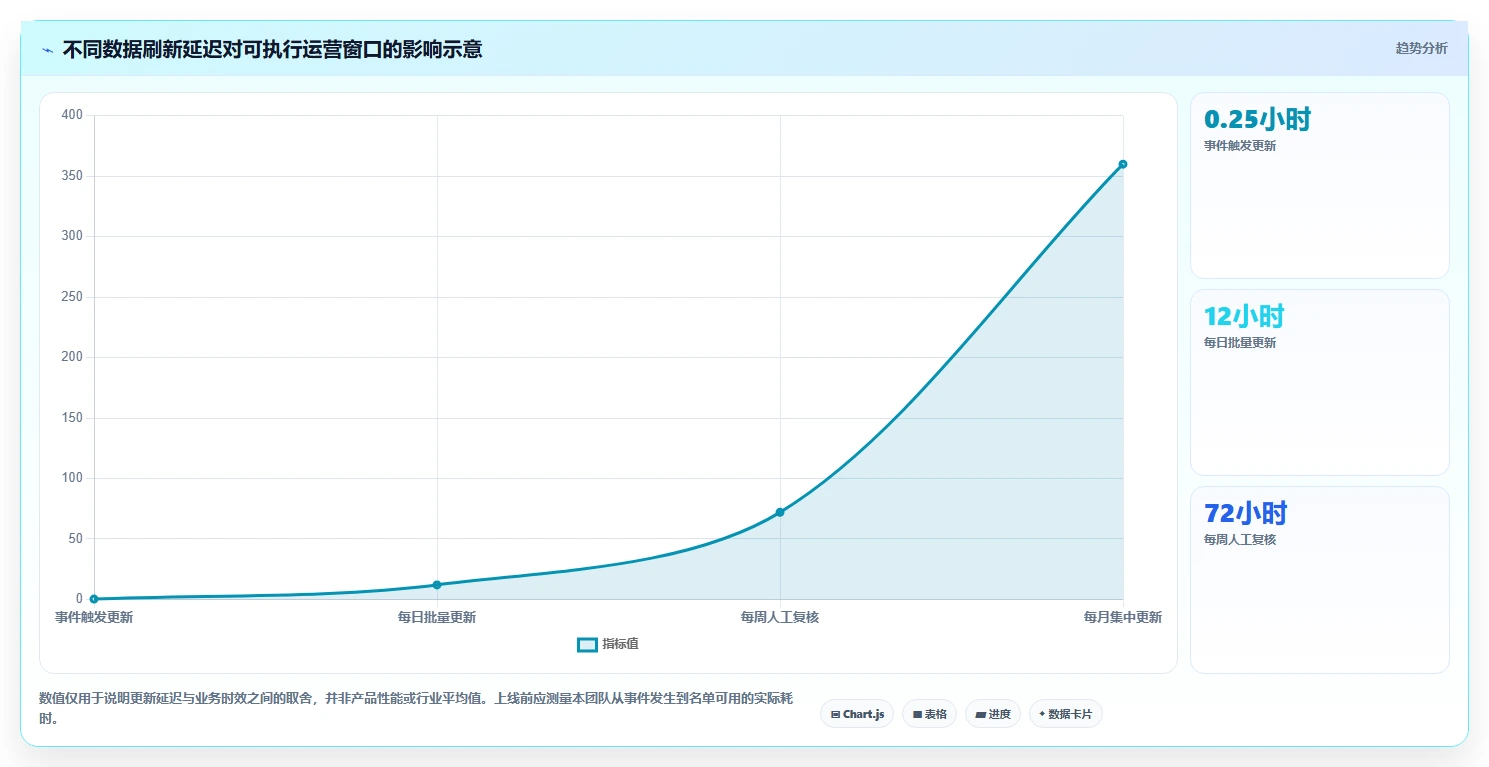Click the 每日批量更新 data point on the chart
This screenshot has height=767, width=1489.
[437, 585]
